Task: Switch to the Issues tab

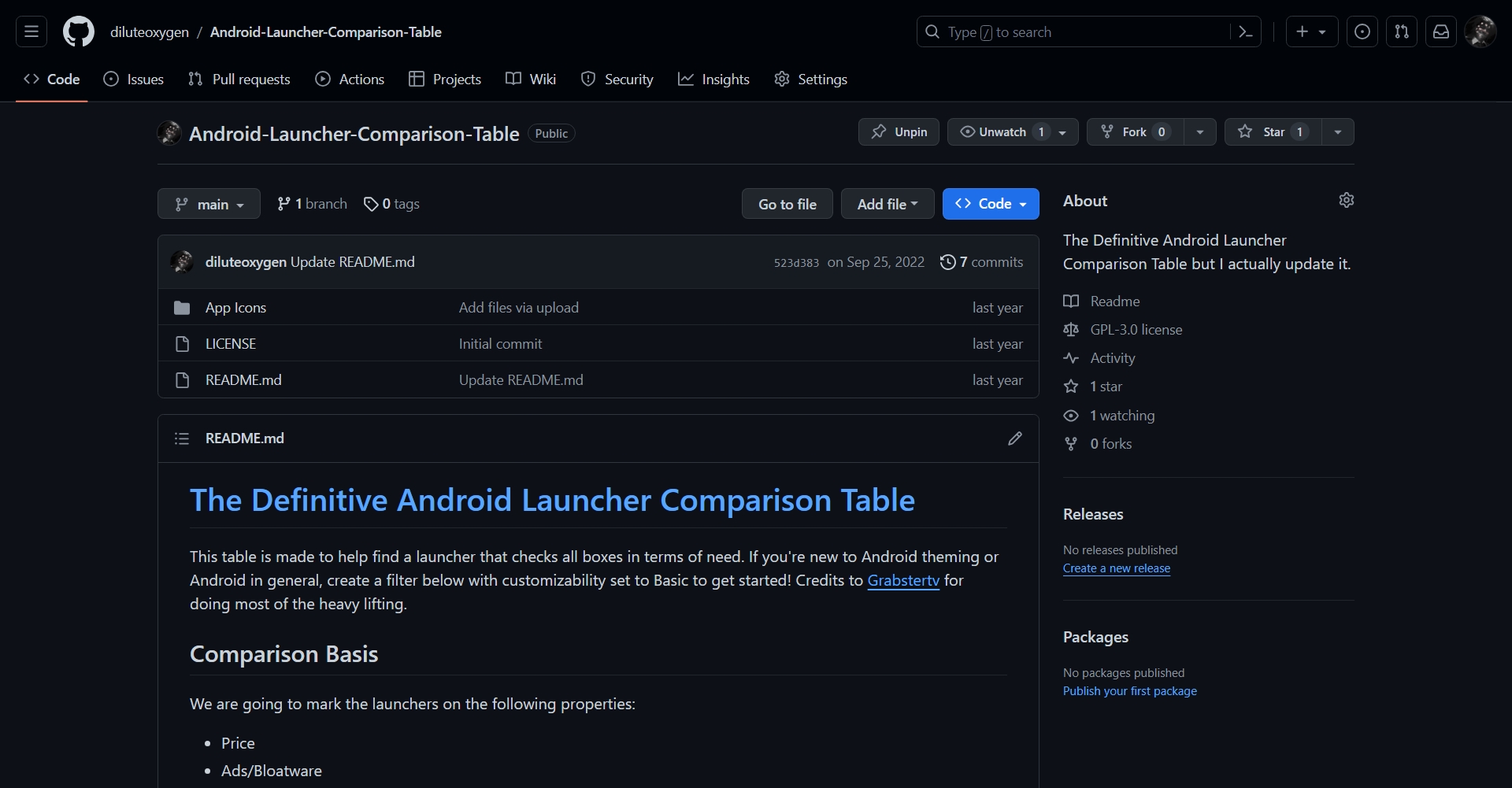Action: point(134,79)
